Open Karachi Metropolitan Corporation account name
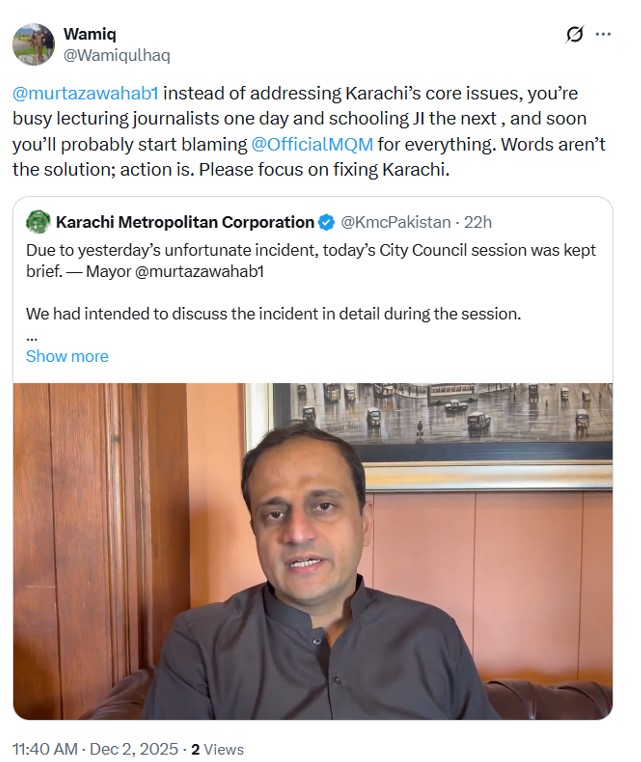This screenshot has width=641, height=762. tap(185, 222)
